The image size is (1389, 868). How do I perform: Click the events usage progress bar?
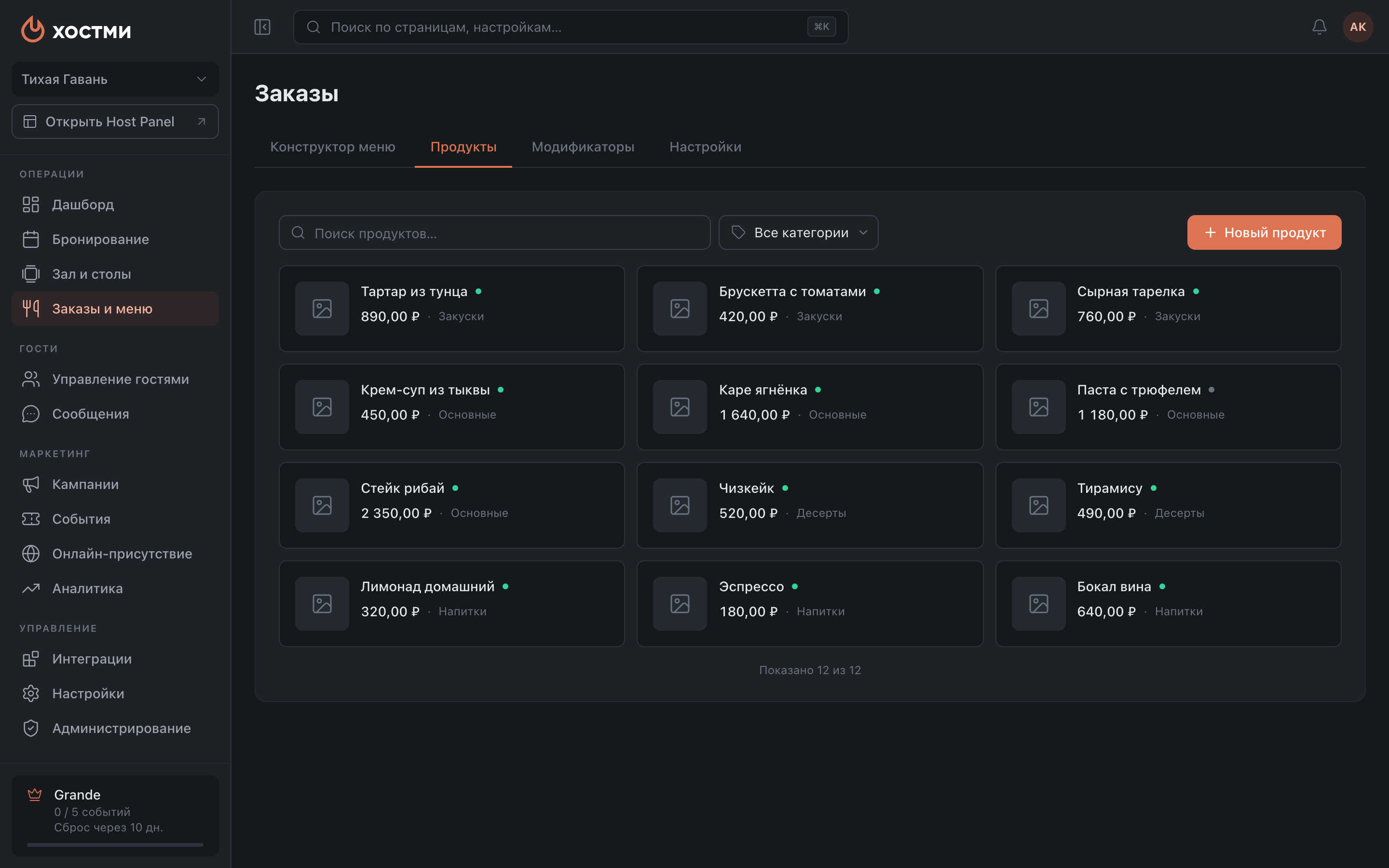(x=115, y=844)
